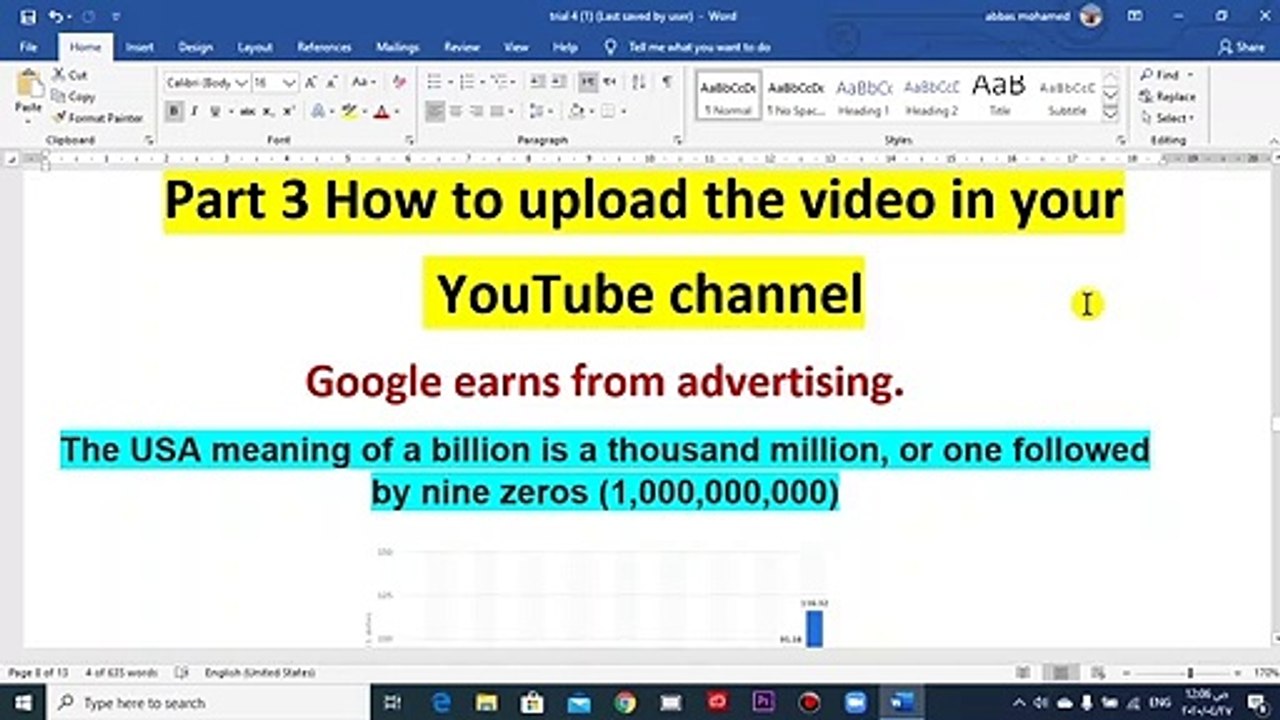The image size is (1280, 720).
Task: Show or hide paragraph marks
Action: click(x=667, y=82)
